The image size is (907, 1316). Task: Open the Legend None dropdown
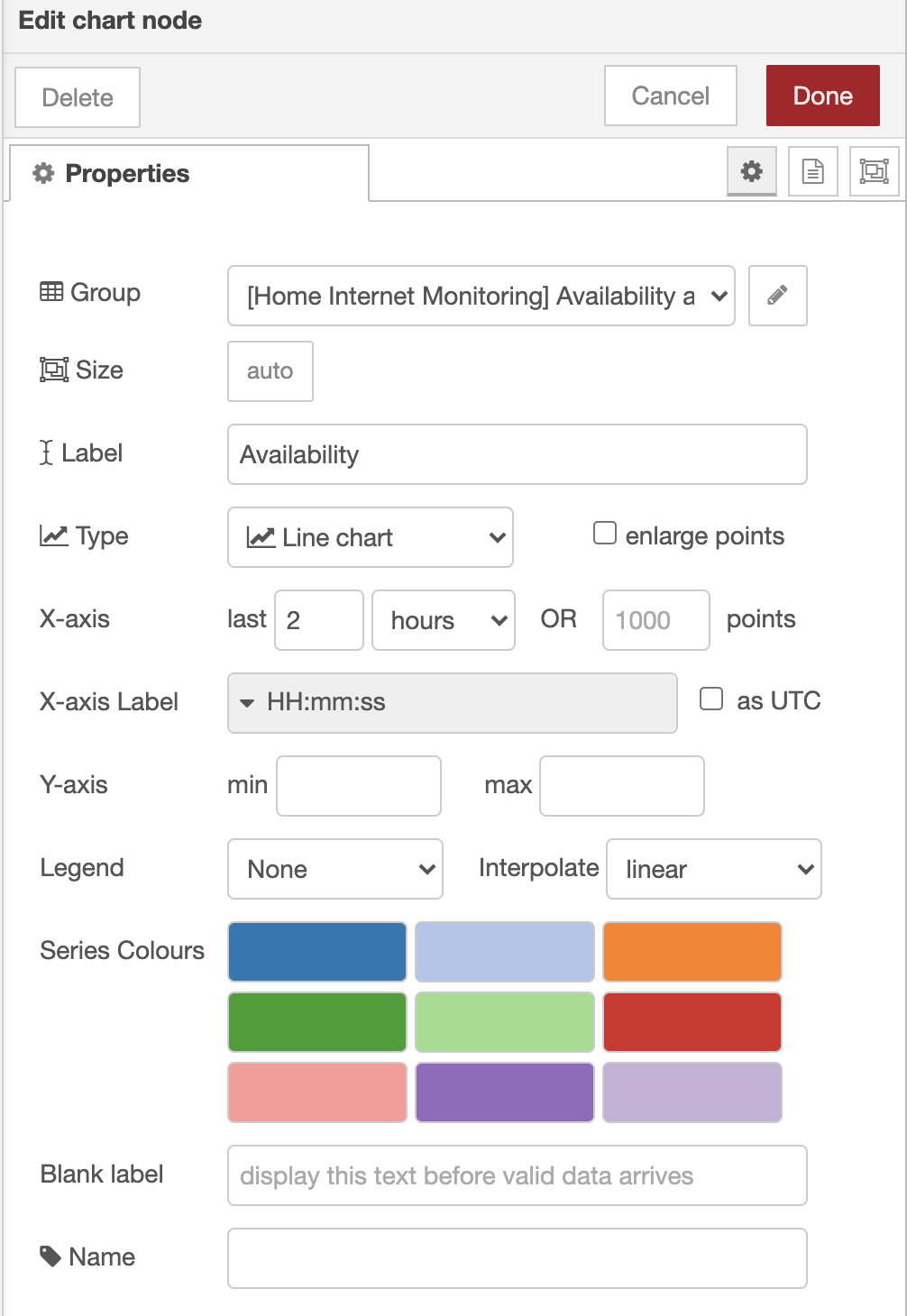point(335,869)
